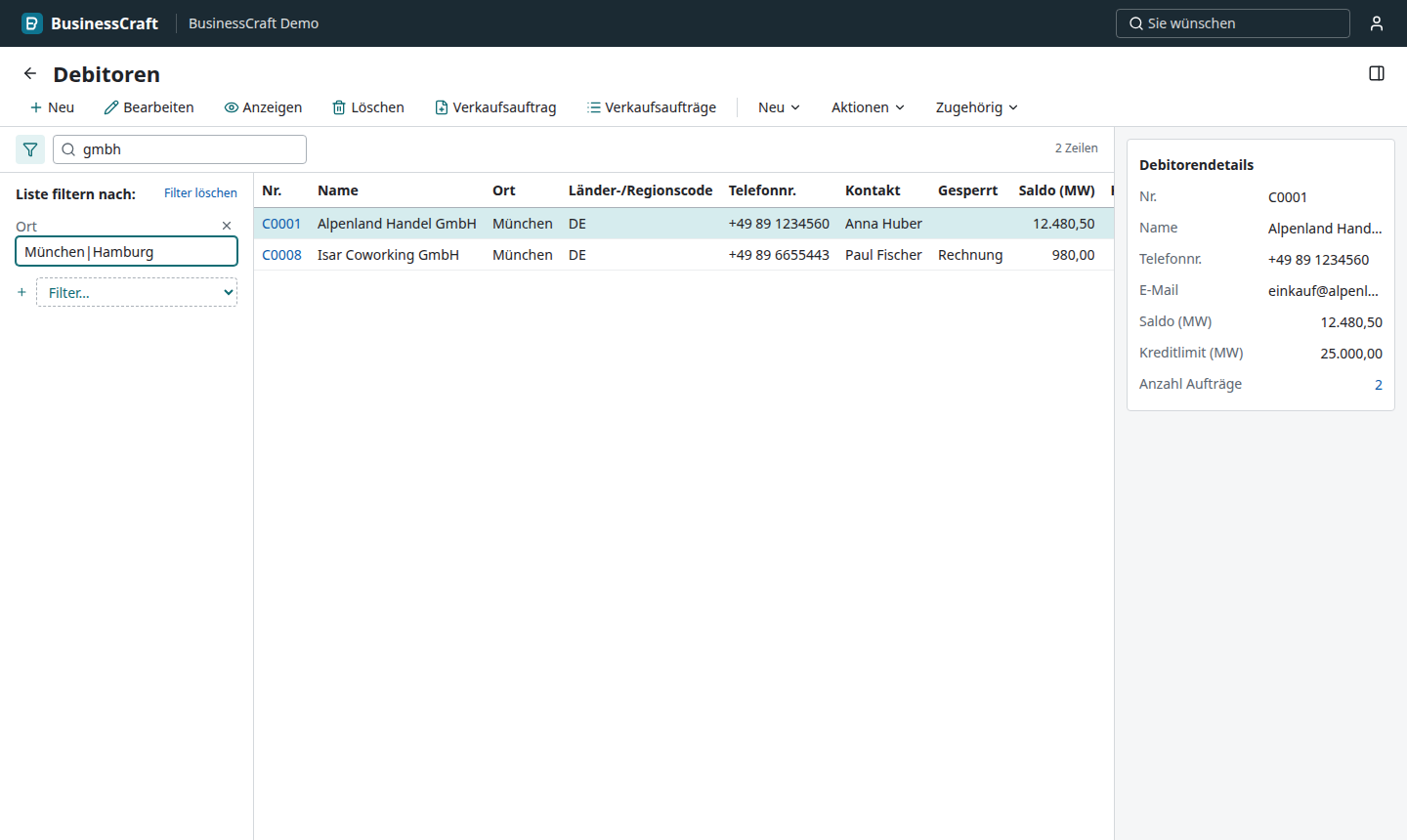
Task: Create new debtor with plus Neu
Action: [x=52, y=107]
